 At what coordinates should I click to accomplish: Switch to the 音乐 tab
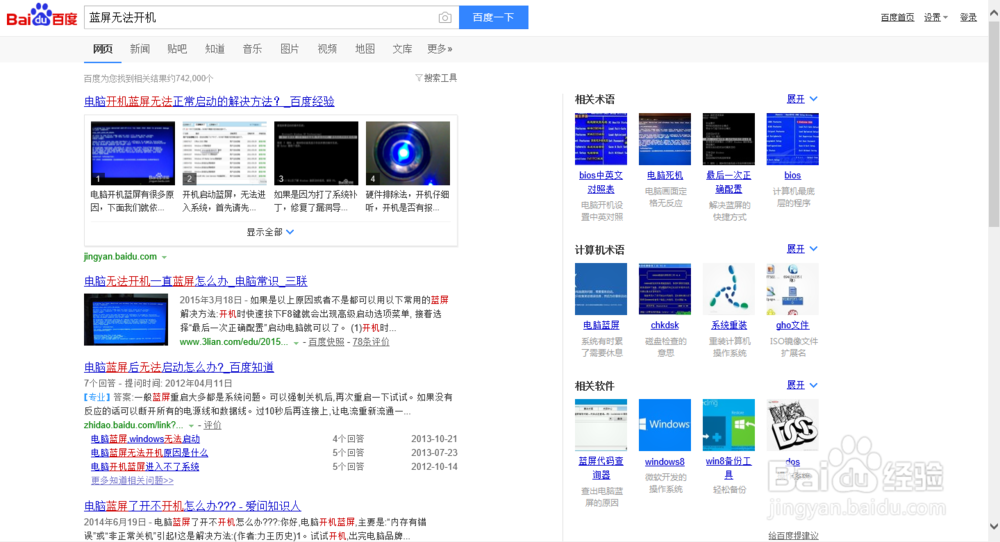pos(252,49)
